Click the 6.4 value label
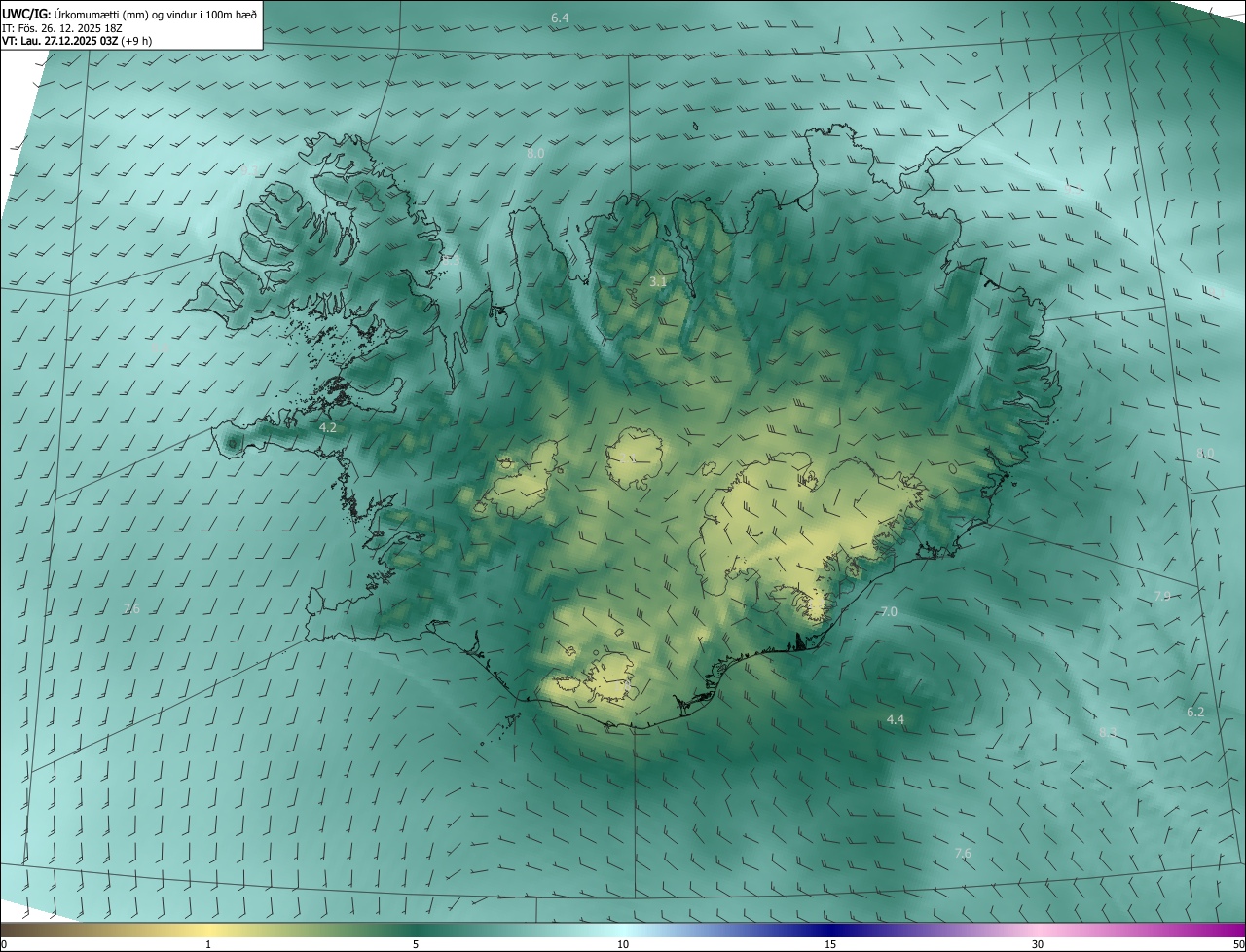This screenshot has width=1246, height=952. [x=560, y=18]
